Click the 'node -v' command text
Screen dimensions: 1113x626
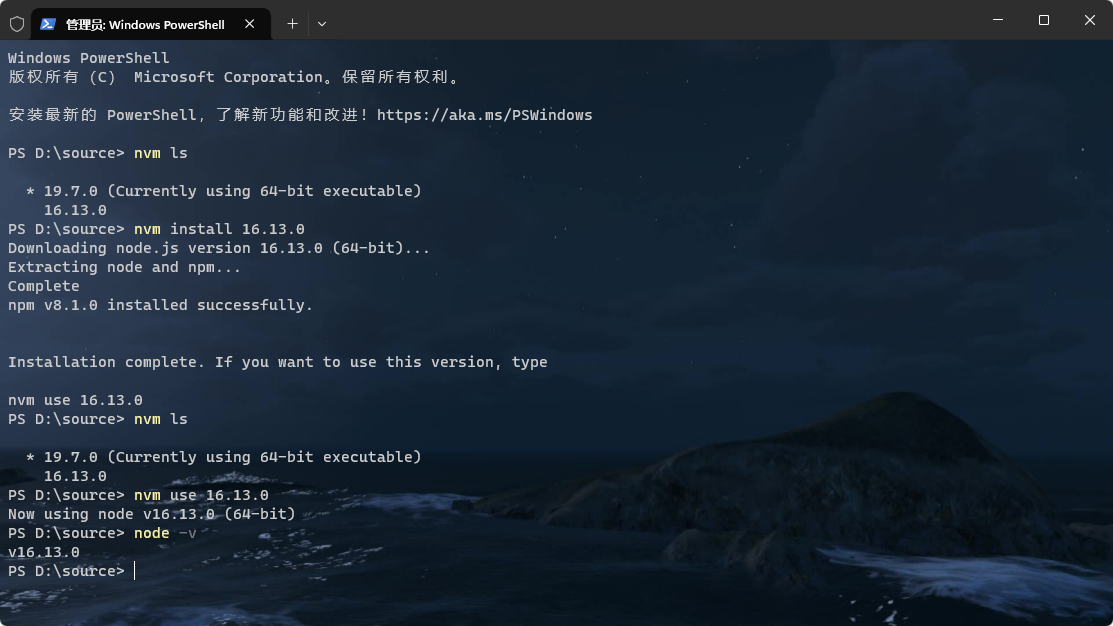coord(165,533)
